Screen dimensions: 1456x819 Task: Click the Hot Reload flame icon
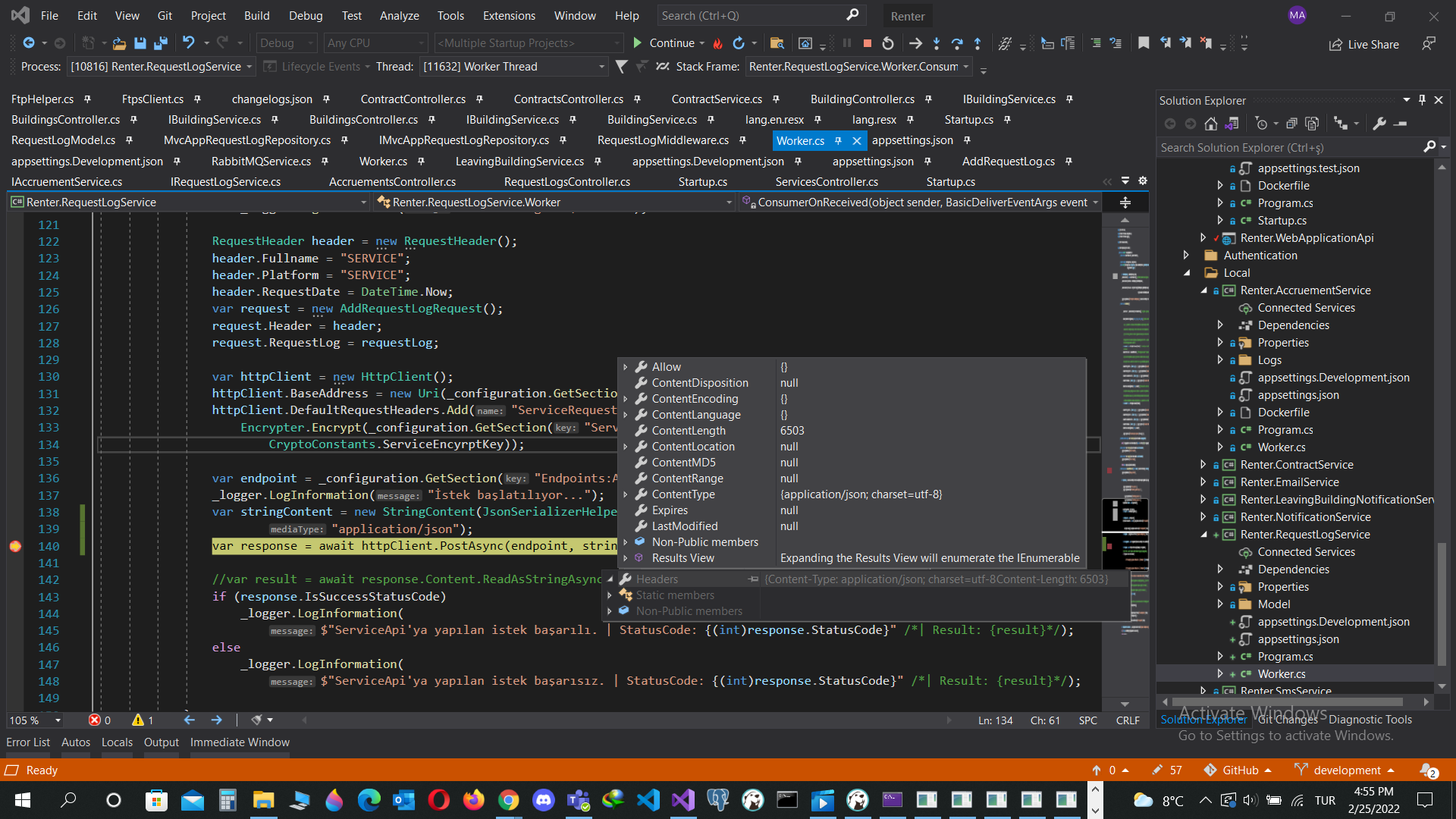(x=717, y=43)
